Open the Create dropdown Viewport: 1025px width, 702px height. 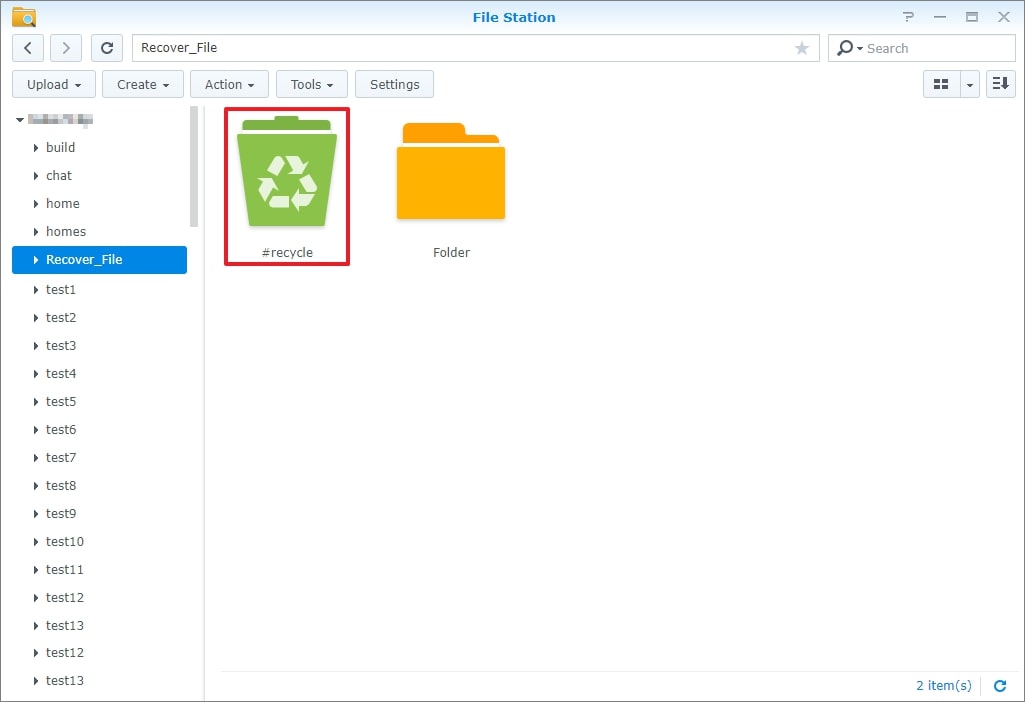tap(142, 84)
